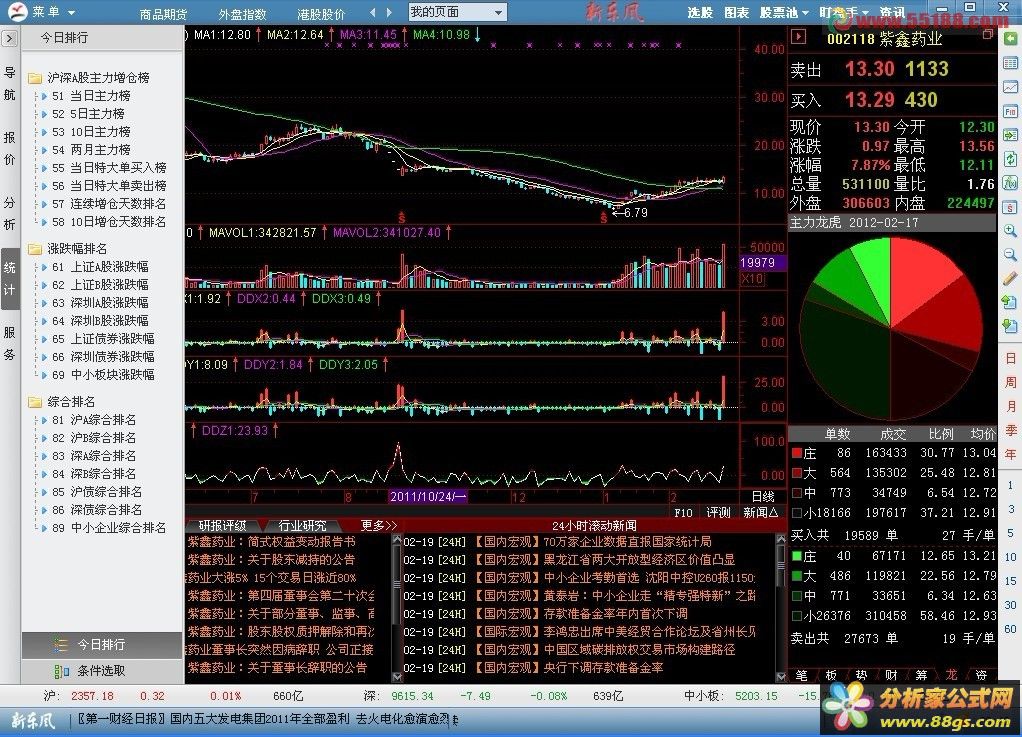1022x737 pixels.
Task: Click 图表 in the top toolbar
Action: pyautogui.click(x=737, y=12)
